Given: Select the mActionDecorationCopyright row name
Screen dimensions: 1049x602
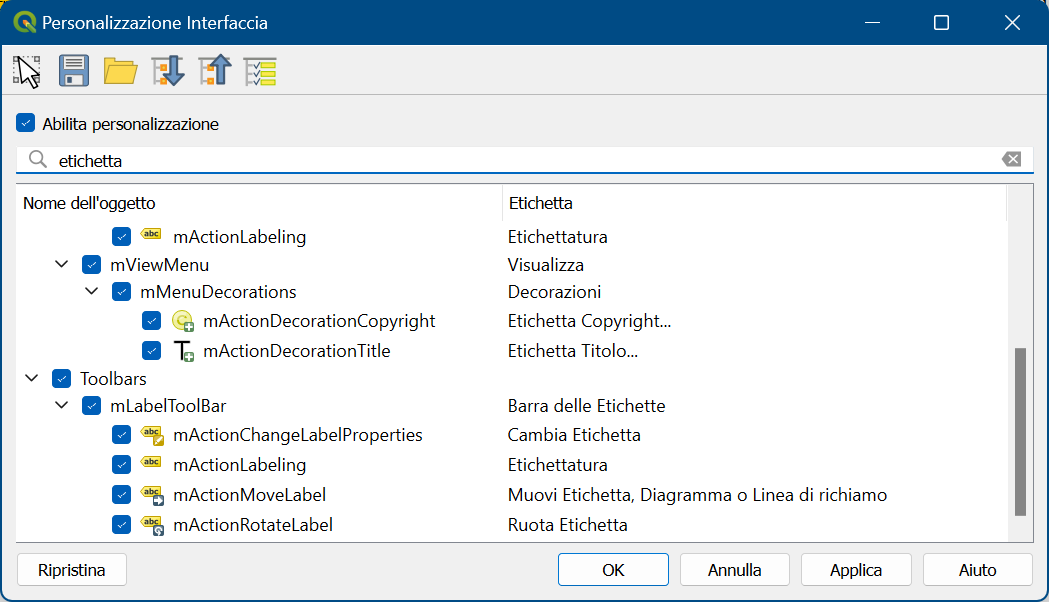Looking at the screenshot, I should click(x=319, y=321).
